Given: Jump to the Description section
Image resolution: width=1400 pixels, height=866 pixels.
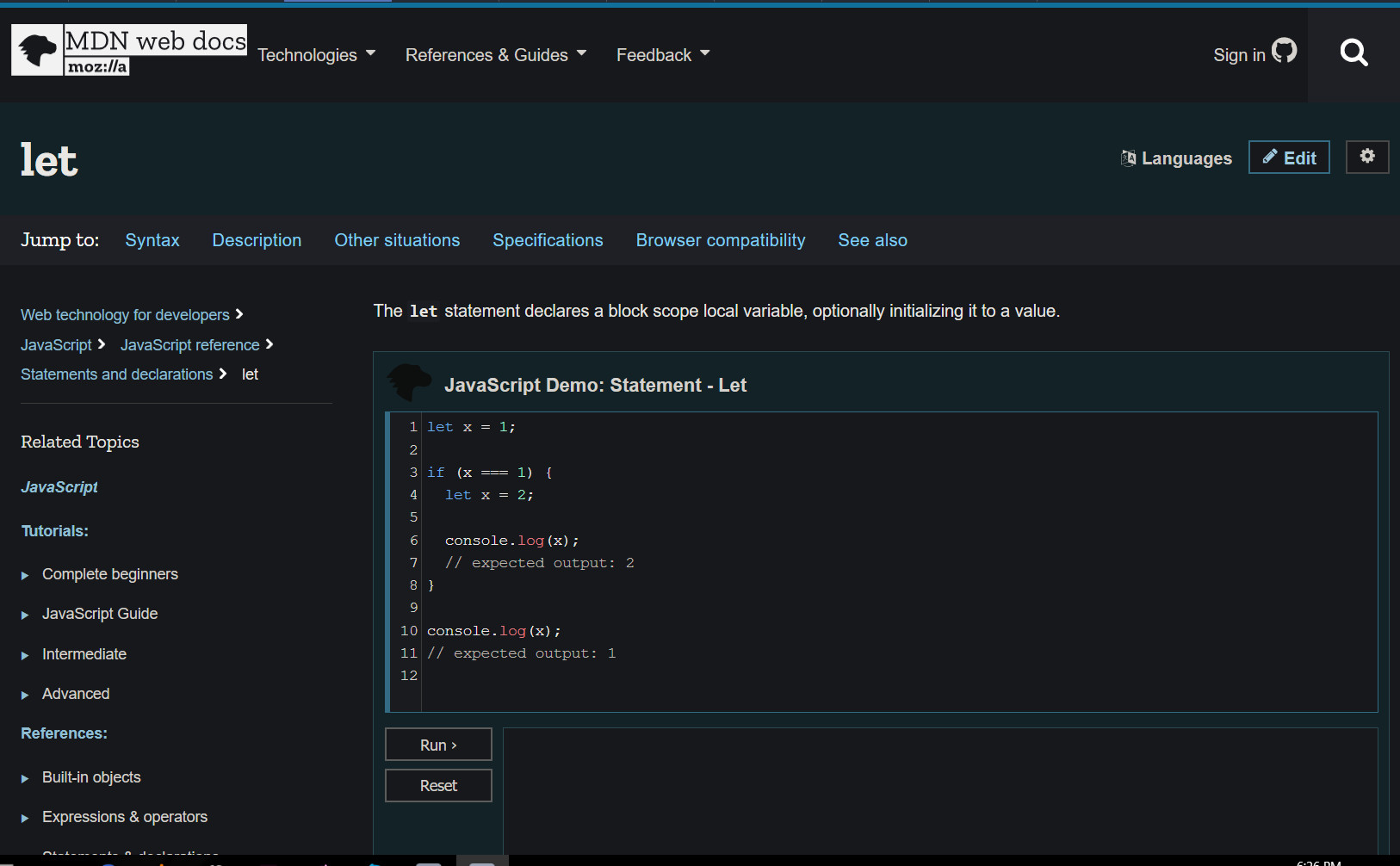Looking at the screenshot, I should [257, 240].
